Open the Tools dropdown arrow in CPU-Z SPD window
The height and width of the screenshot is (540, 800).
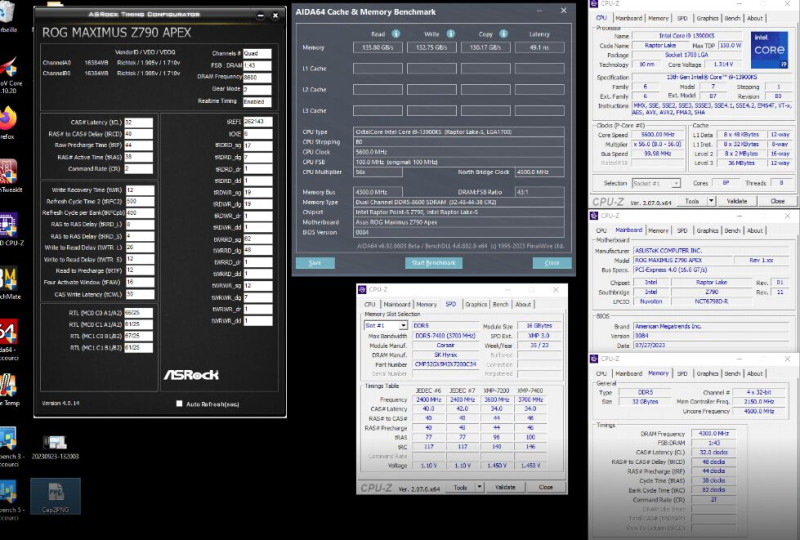tap(480, 487)
